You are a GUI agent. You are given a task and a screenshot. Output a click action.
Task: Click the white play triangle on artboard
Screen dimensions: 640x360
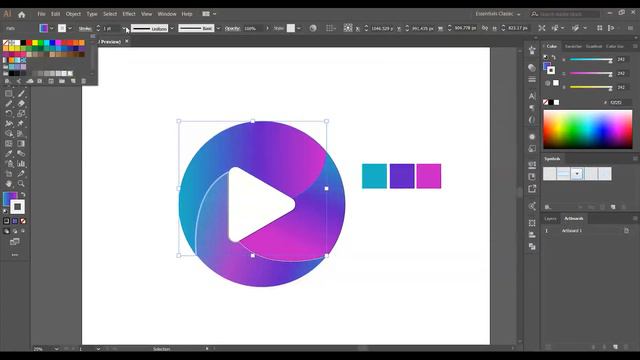(x=260, y=204)
